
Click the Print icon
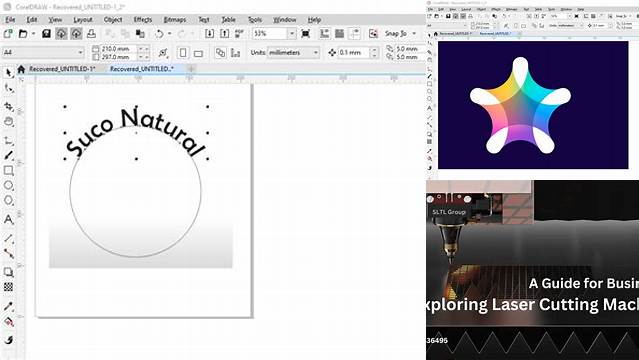coord(91,33)
